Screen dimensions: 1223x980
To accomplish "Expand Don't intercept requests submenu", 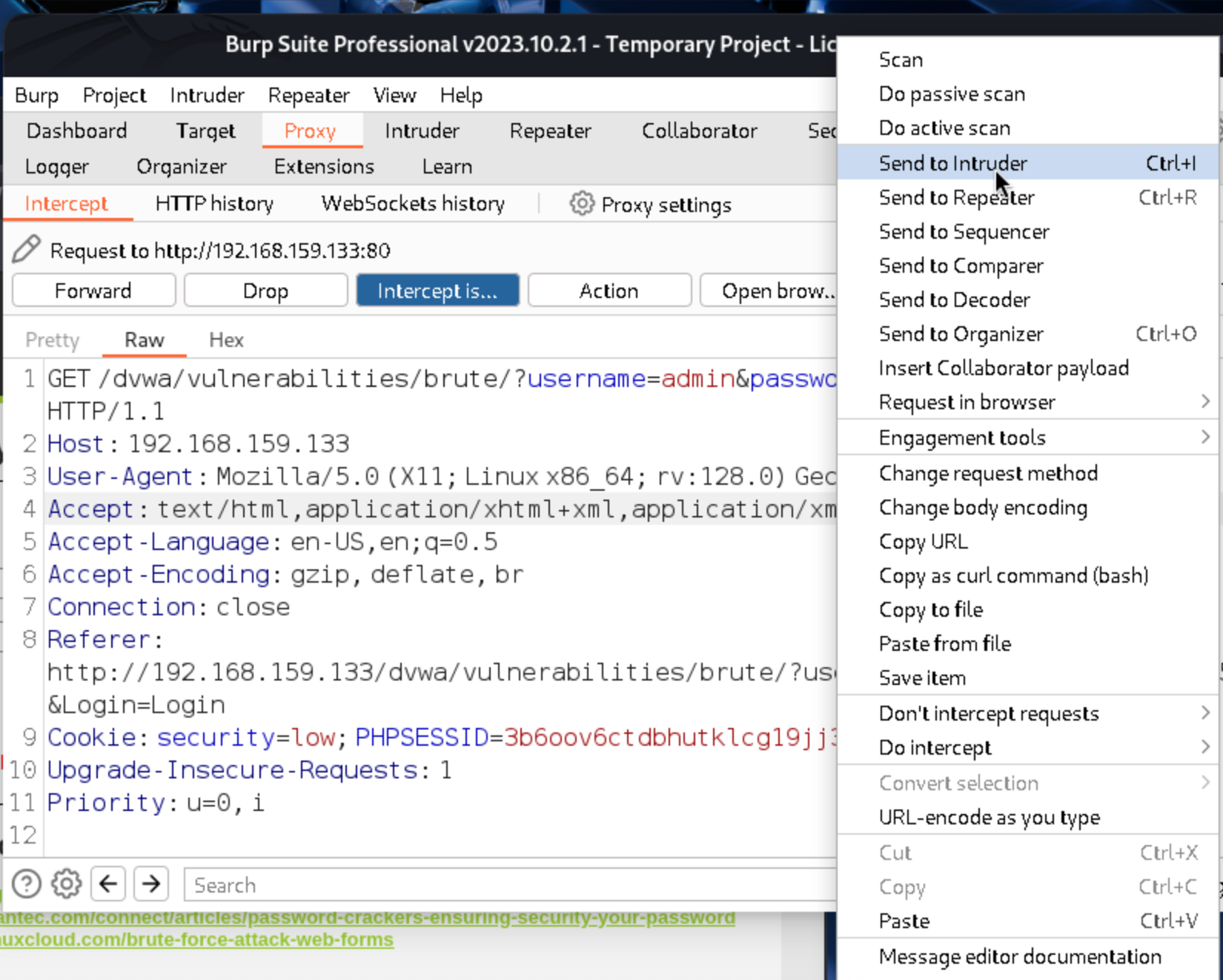I will [1029, 713].
